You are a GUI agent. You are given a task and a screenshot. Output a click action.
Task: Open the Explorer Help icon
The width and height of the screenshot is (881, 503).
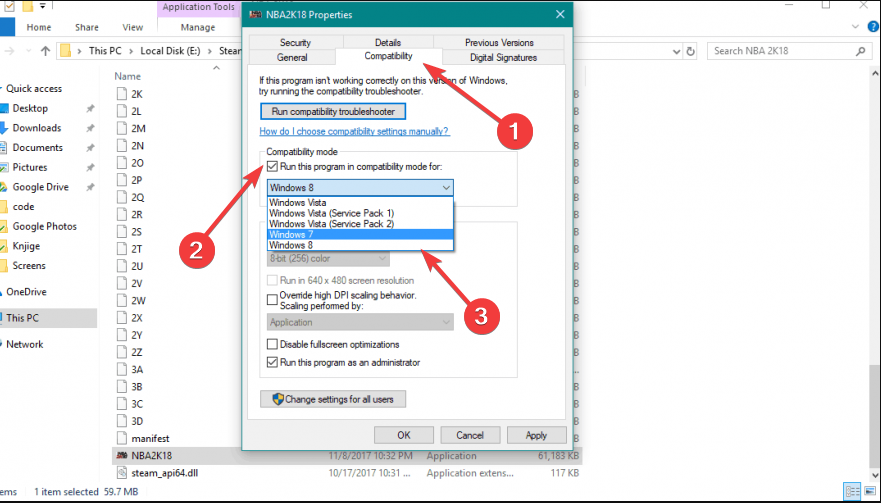coord(873,27)
